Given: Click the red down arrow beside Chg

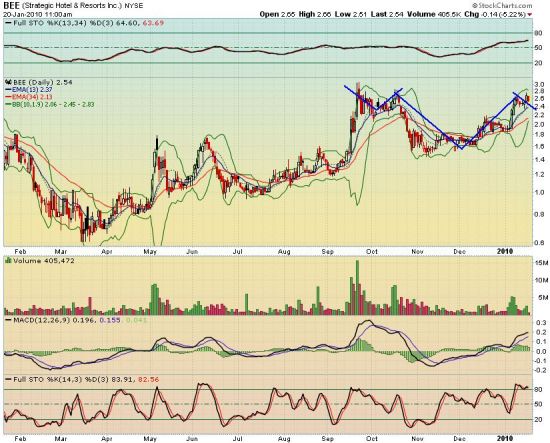Looking at the screenshot, I should pos(530,14).
